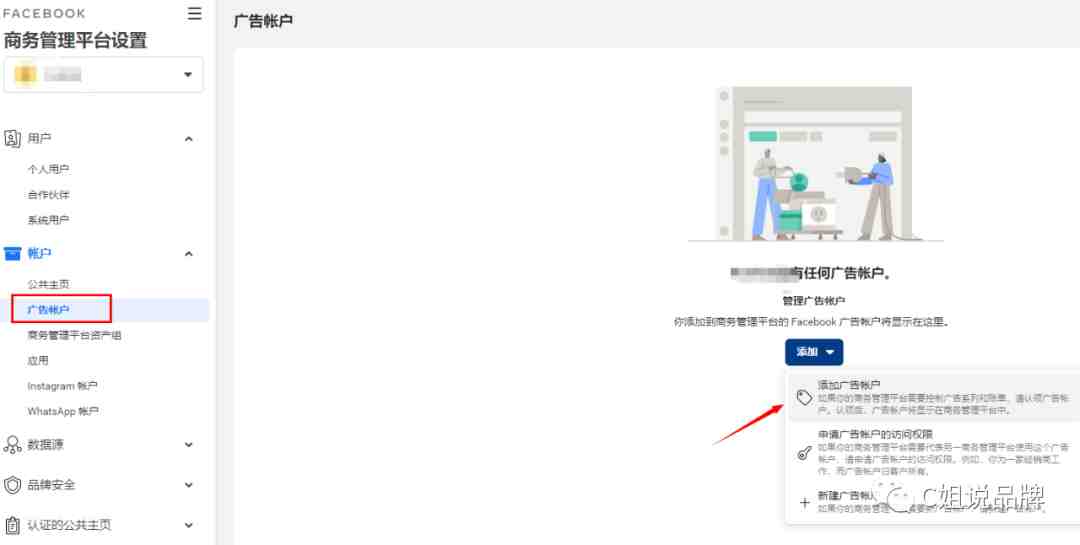Expand the 数据源 section chevron

coord(189,445)
